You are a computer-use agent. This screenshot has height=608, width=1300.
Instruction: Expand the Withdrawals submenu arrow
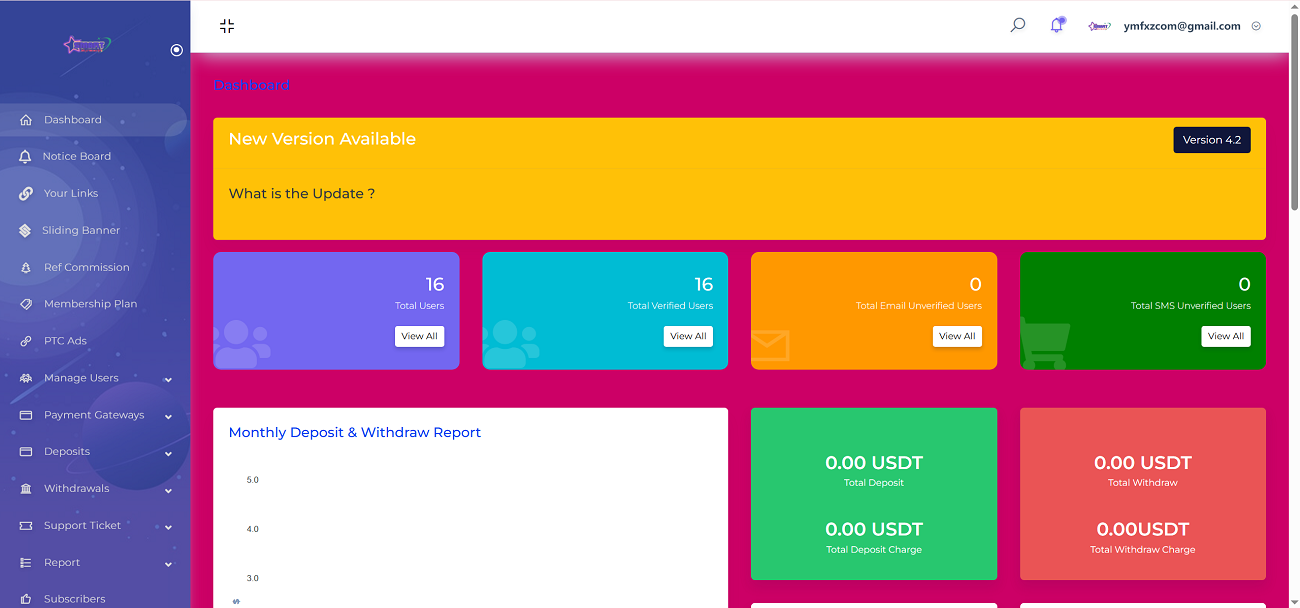point(168,490)
